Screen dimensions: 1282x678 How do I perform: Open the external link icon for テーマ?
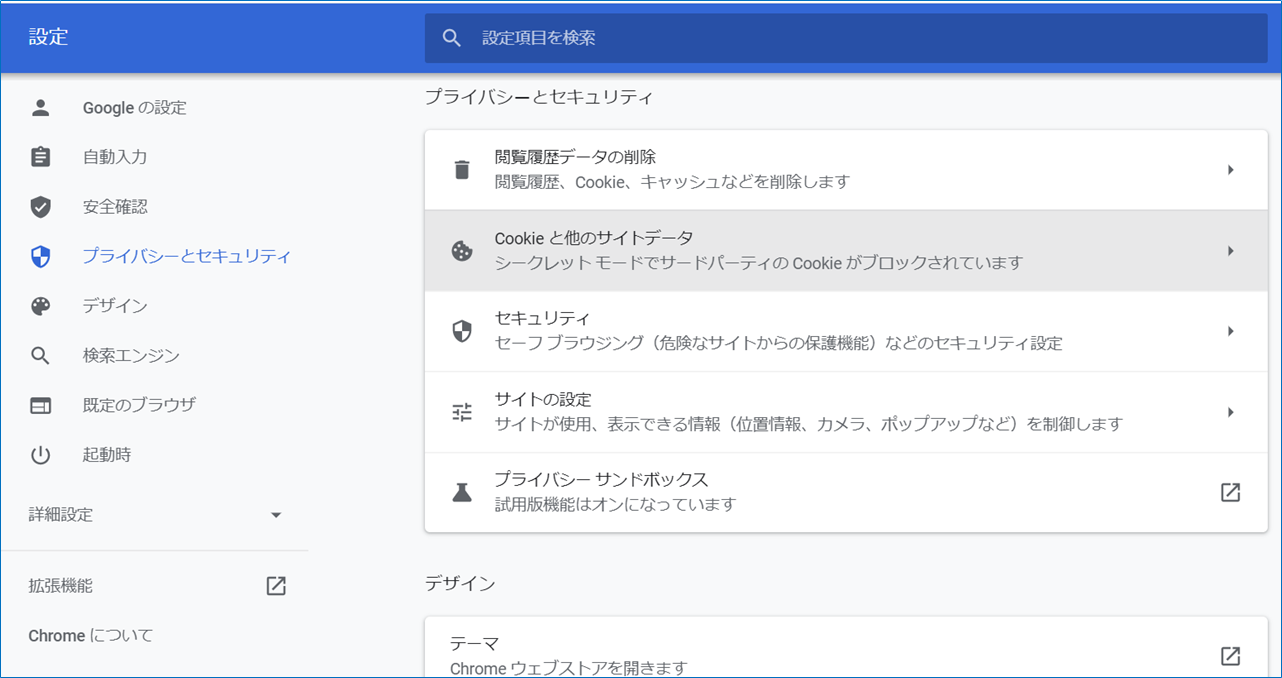[x=1230, y=656]
